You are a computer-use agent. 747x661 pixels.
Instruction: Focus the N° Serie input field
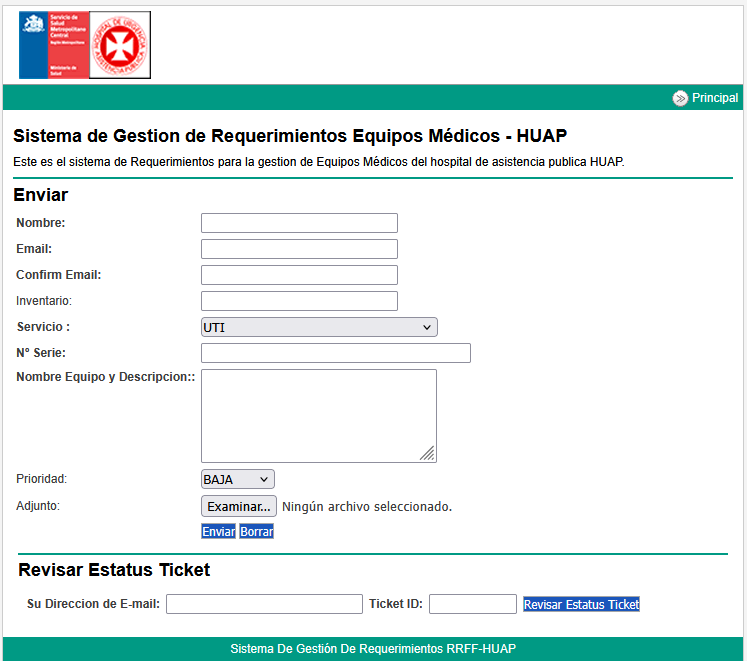coord(336,353)
